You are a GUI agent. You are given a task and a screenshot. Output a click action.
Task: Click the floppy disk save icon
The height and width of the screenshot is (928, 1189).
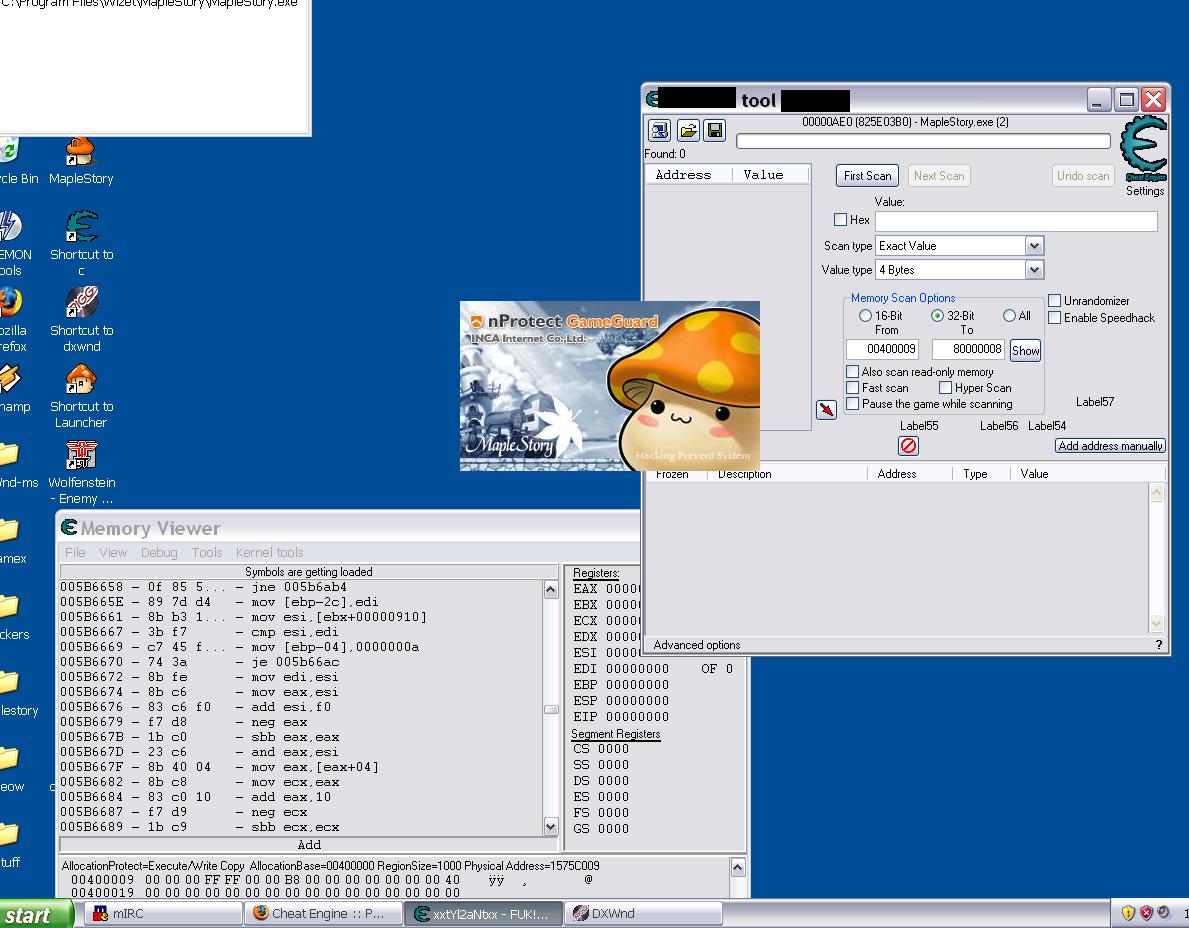(715, 130)
